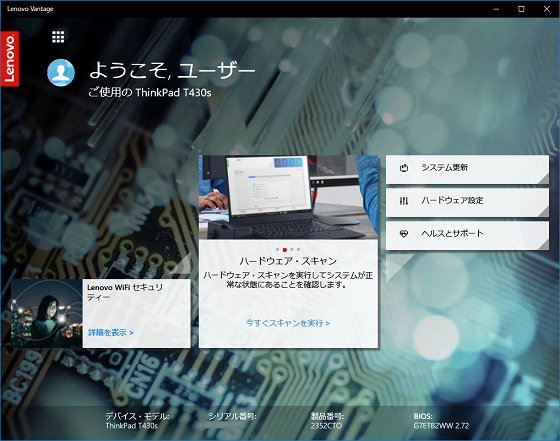Open ヘルスとサポート tile
Screen dimensions: 560x441
467,235
